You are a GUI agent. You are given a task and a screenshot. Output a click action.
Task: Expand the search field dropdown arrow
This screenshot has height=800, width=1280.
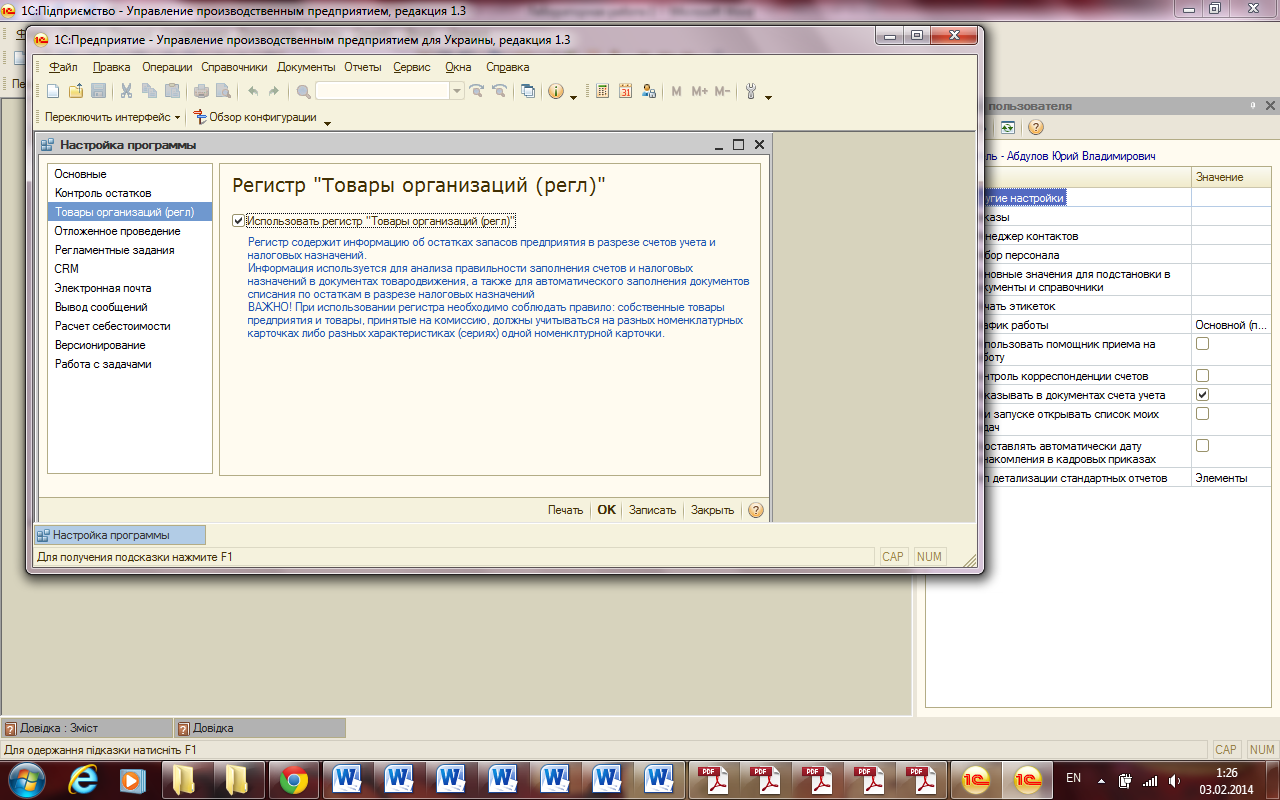pos(457,91)
